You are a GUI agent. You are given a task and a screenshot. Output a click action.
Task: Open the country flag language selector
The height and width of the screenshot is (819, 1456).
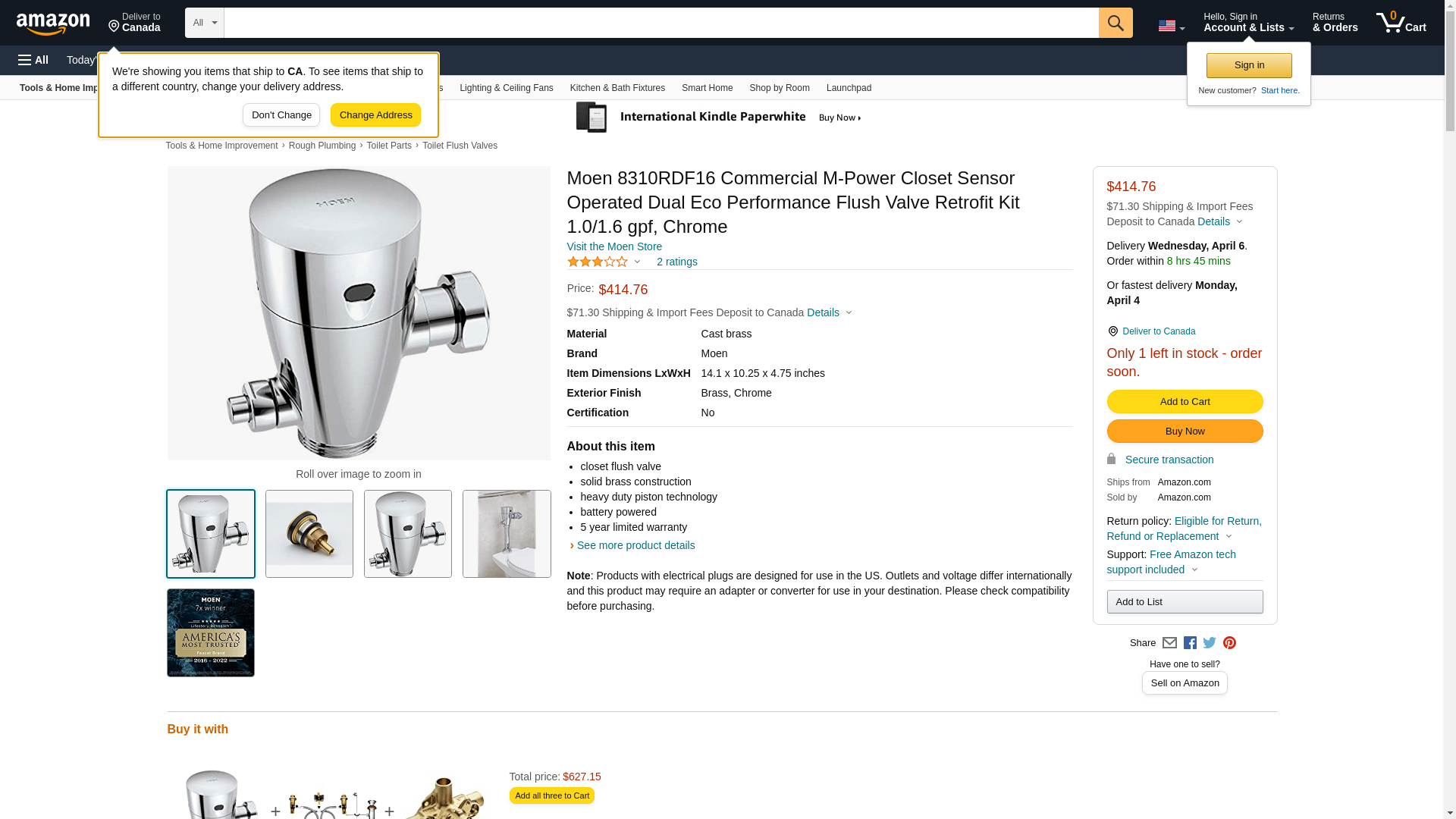(x=1171, y=26)
